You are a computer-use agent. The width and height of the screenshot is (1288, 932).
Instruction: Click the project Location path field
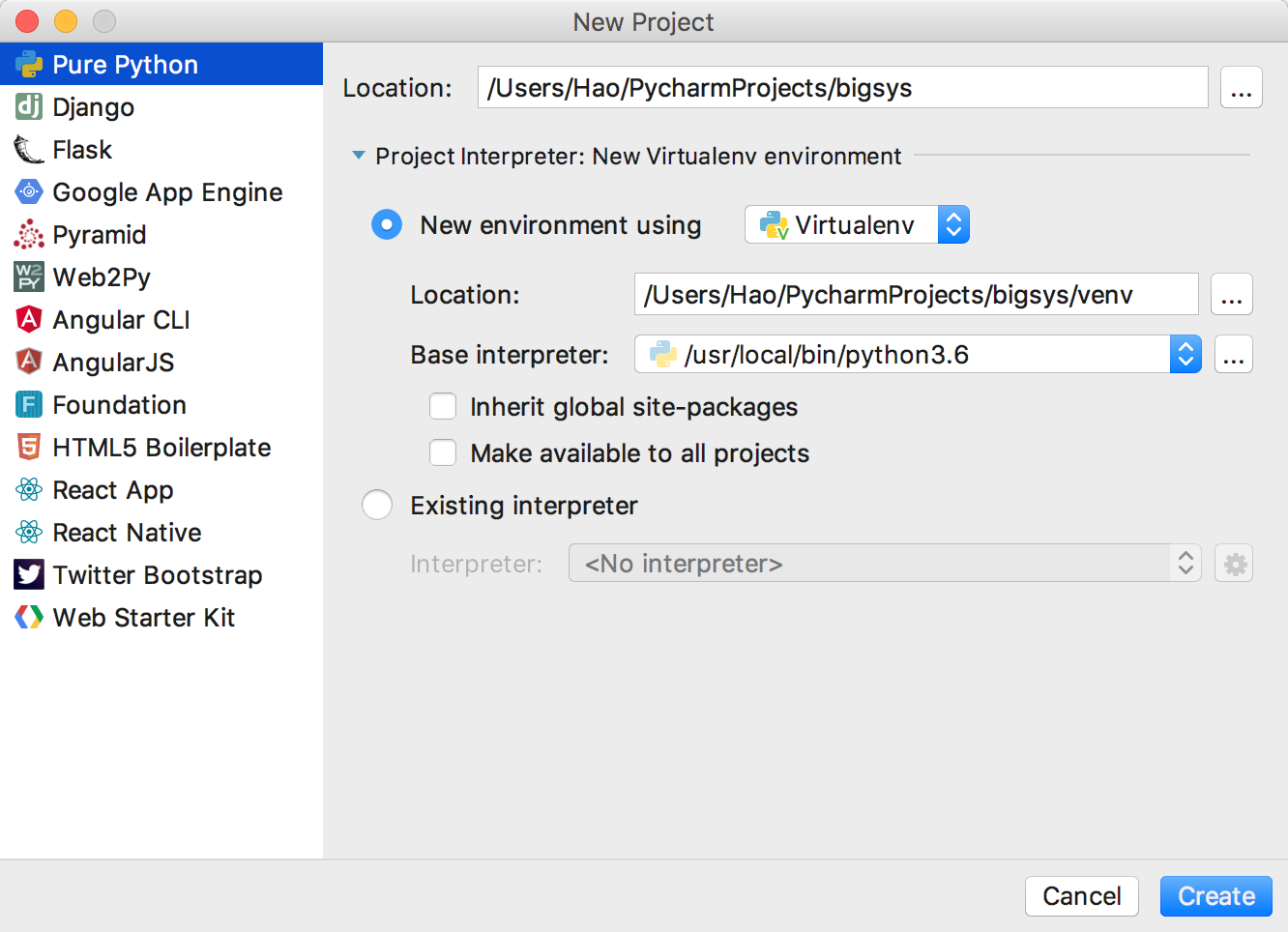841,88
